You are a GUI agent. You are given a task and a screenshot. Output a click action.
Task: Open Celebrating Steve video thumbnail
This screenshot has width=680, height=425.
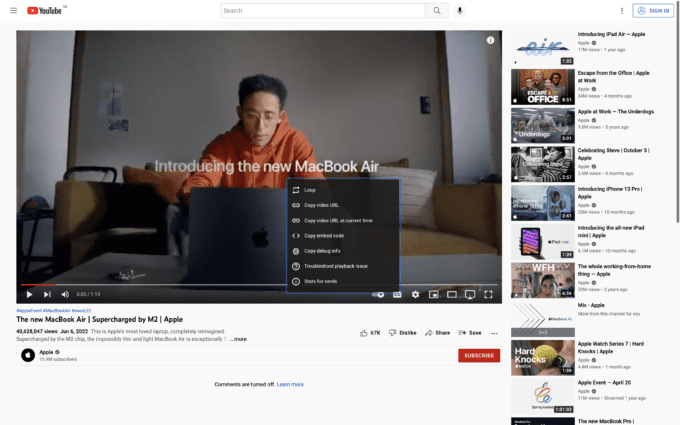(x=543, y=164)
